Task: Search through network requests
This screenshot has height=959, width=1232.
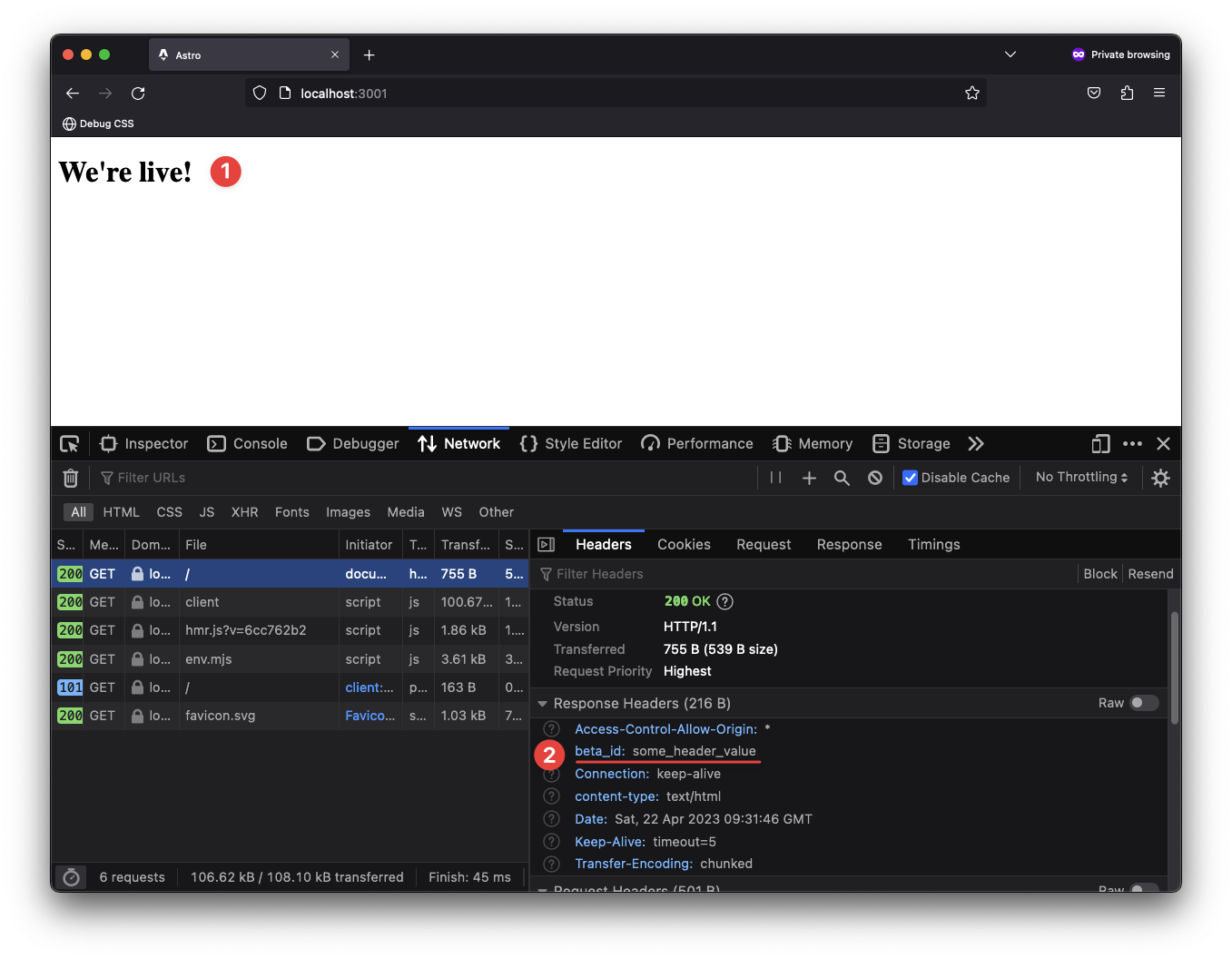Action: (841, 477)
